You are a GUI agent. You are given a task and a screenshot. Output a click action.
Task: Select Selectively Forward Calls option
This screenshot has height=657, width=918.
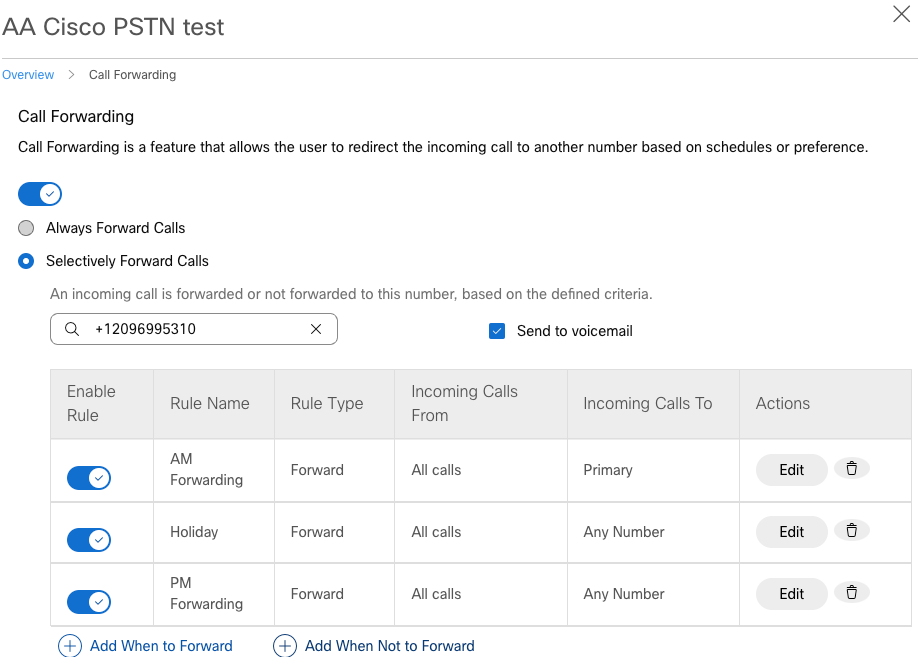pos(26,261)
